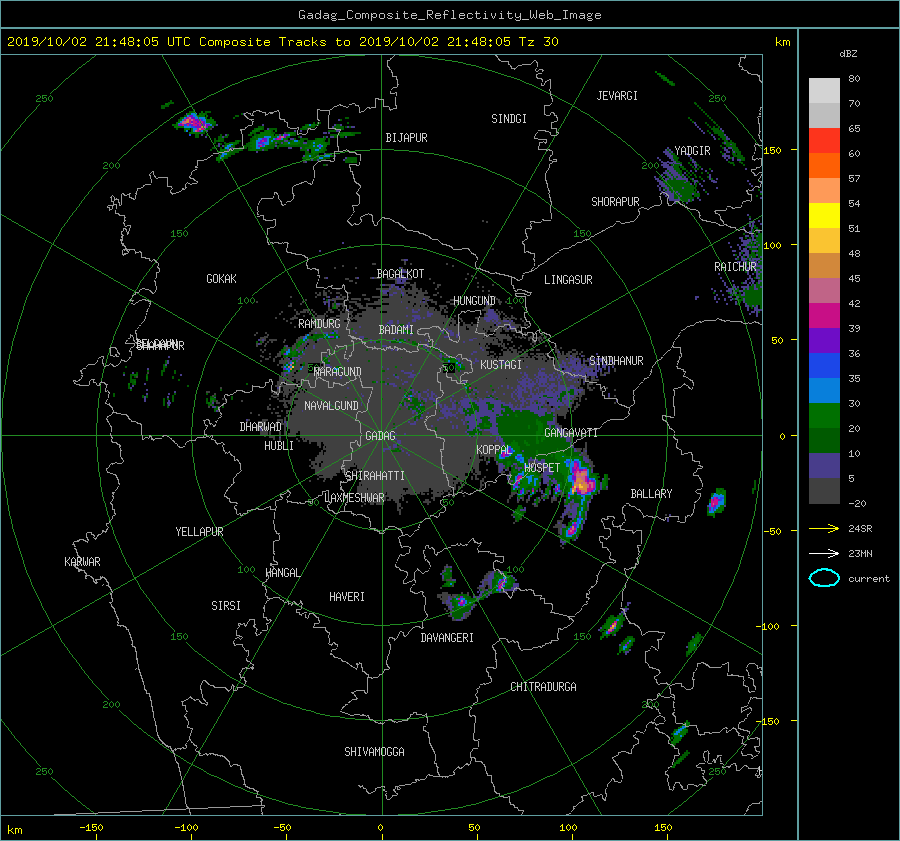
Task: Click the SINDGI city label
Action: pos(509,119)
